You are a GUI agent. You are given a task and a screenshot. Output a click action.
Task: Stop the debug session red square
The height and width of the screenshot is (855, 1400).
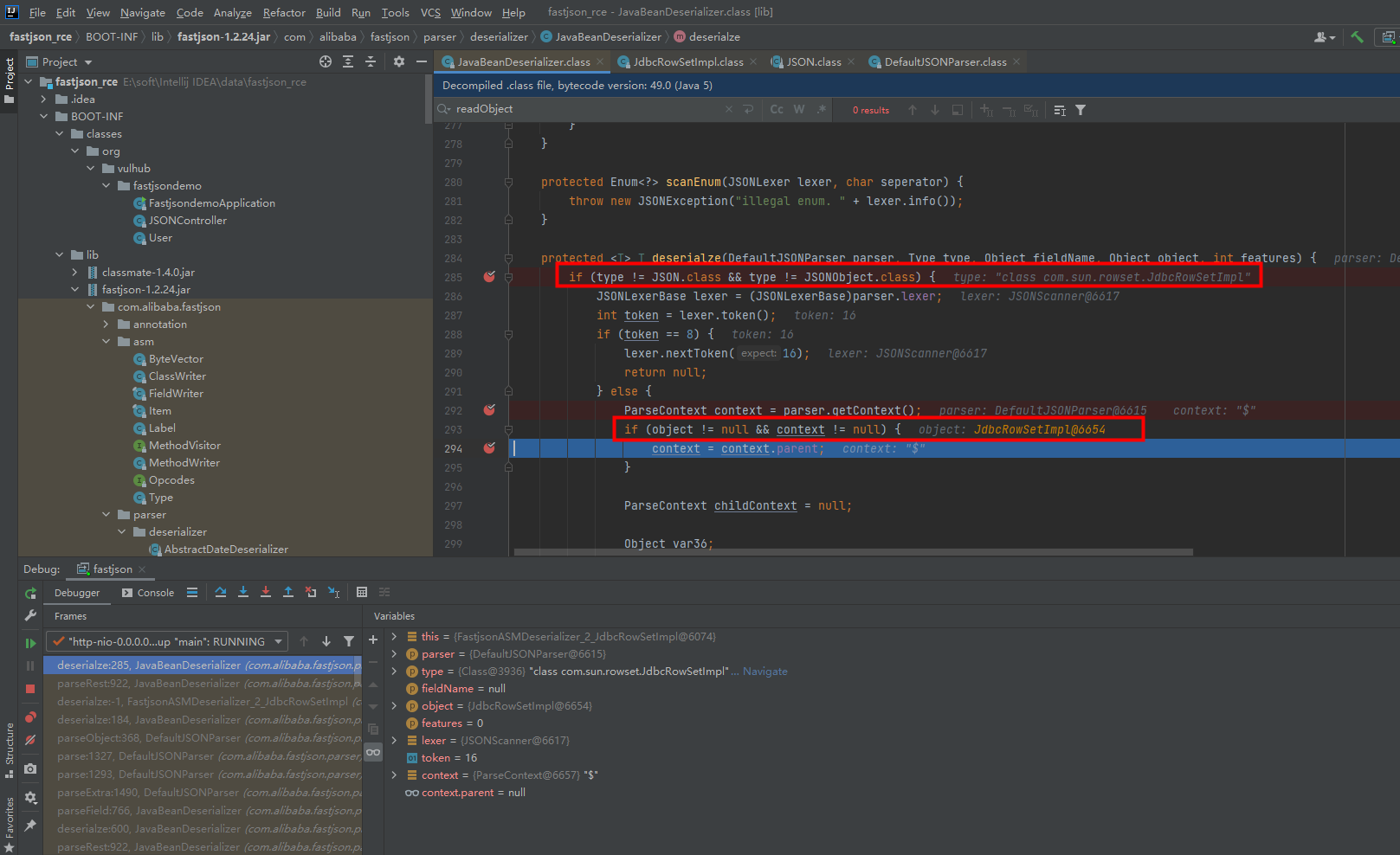click(x=30, y=689)
